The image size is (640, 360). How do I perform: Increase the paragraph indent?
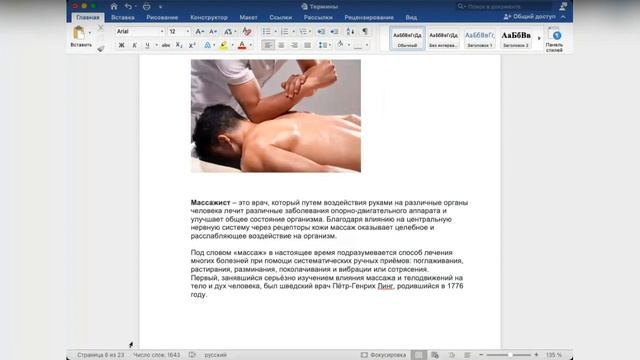click(334, 31)
